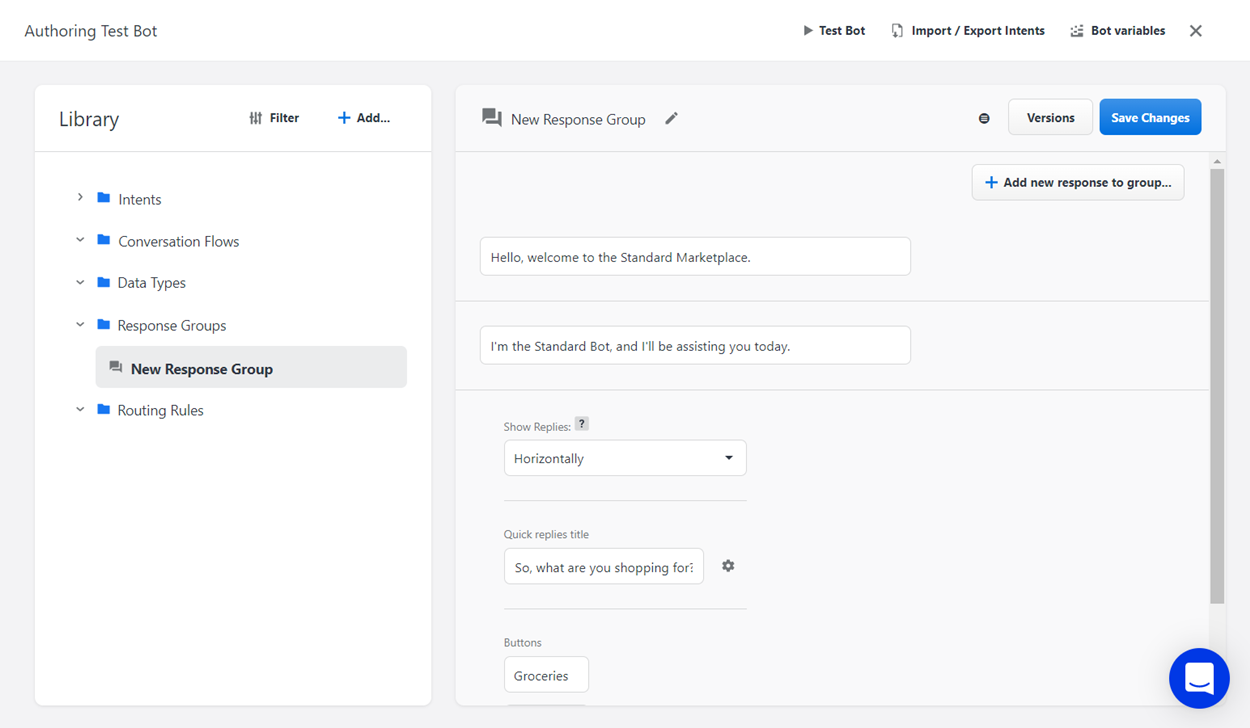Click the Bot variables option
This screenshot has height=728, width=1250.
pos(1117,31)
